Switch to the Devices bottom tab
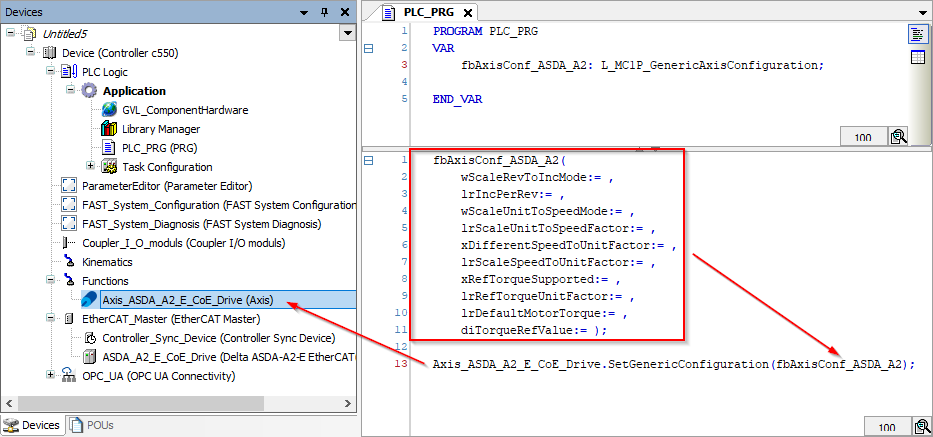933x437 pixels. click(x=32, y=425)
